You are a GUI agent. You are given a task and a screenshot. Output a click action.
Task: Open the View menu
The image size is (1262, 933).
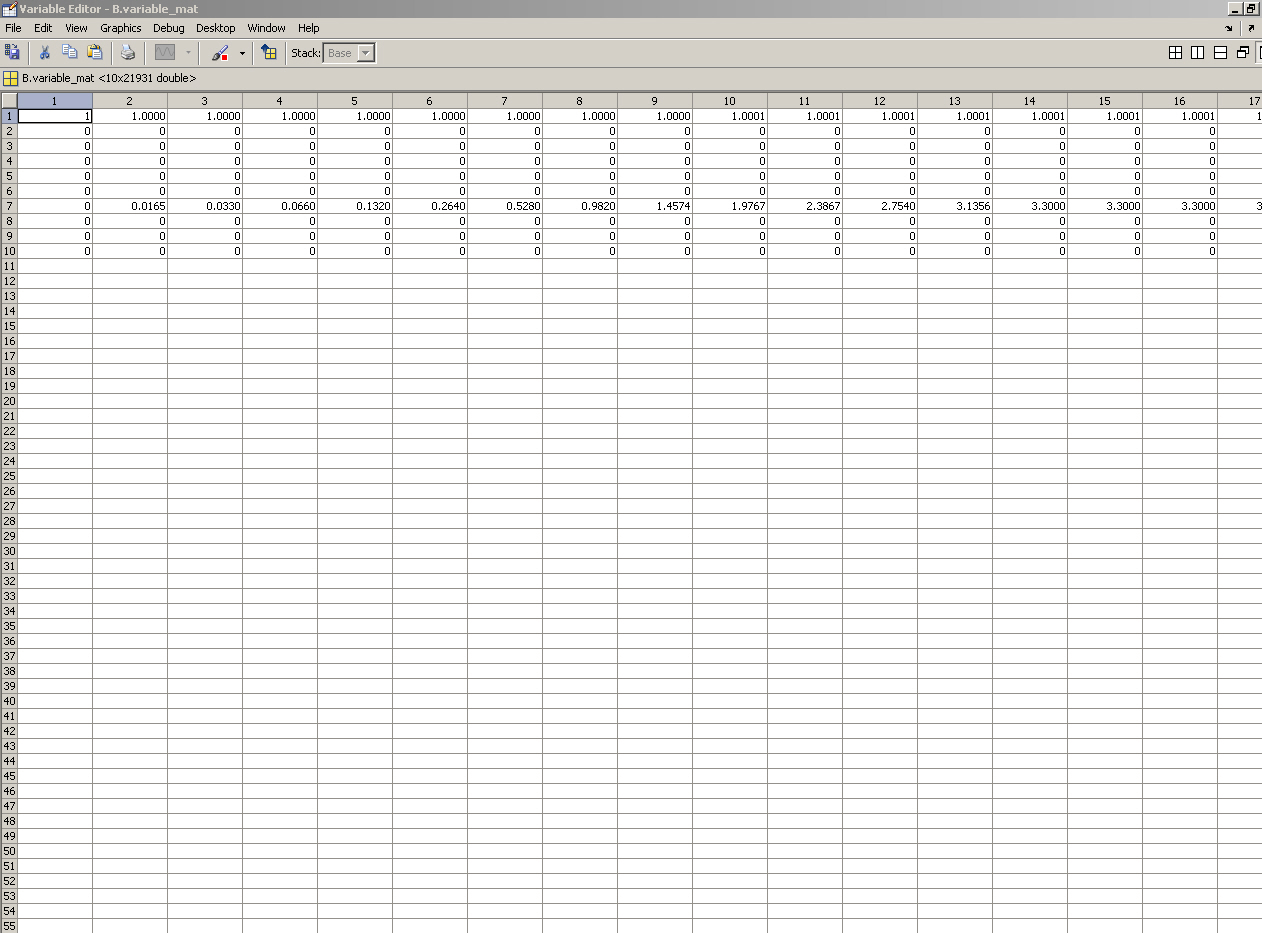point(76,28)
